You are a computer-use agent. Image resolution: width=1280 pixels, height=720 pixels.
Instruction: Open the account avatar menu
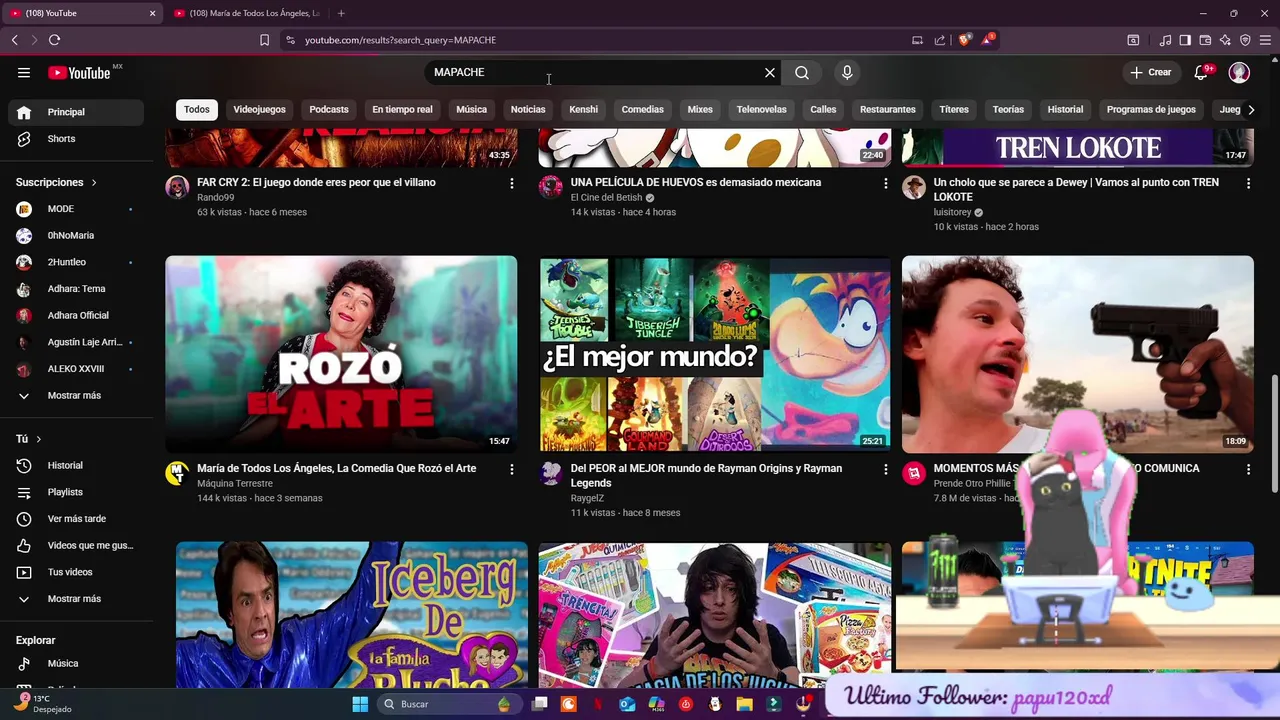(1239, 72)
